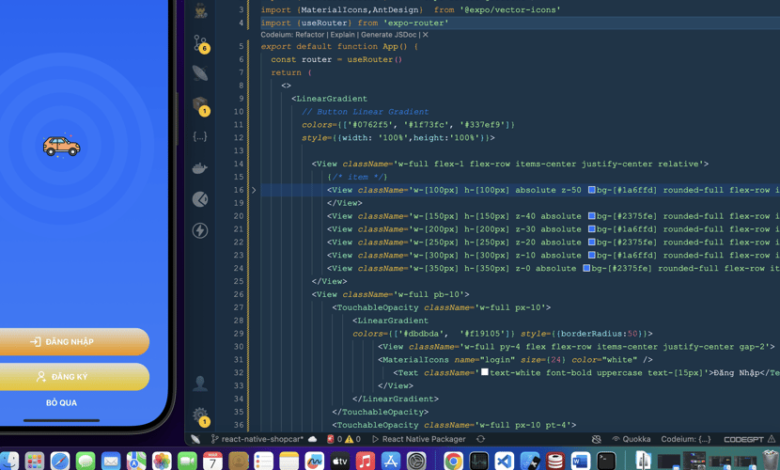This screenshot has width=780, height=470.
Task: Dismiss Codeium code lens with X icon
Action: [425, 35]
